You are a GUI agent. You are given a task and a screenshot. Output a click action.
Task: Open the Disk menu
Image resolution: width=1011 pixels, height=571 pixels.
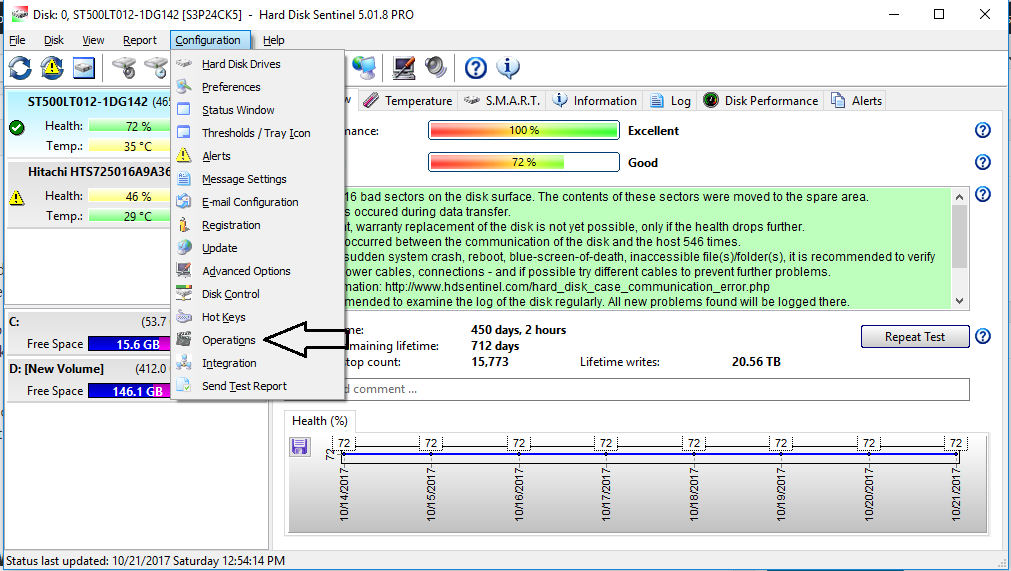pos(54,40)
